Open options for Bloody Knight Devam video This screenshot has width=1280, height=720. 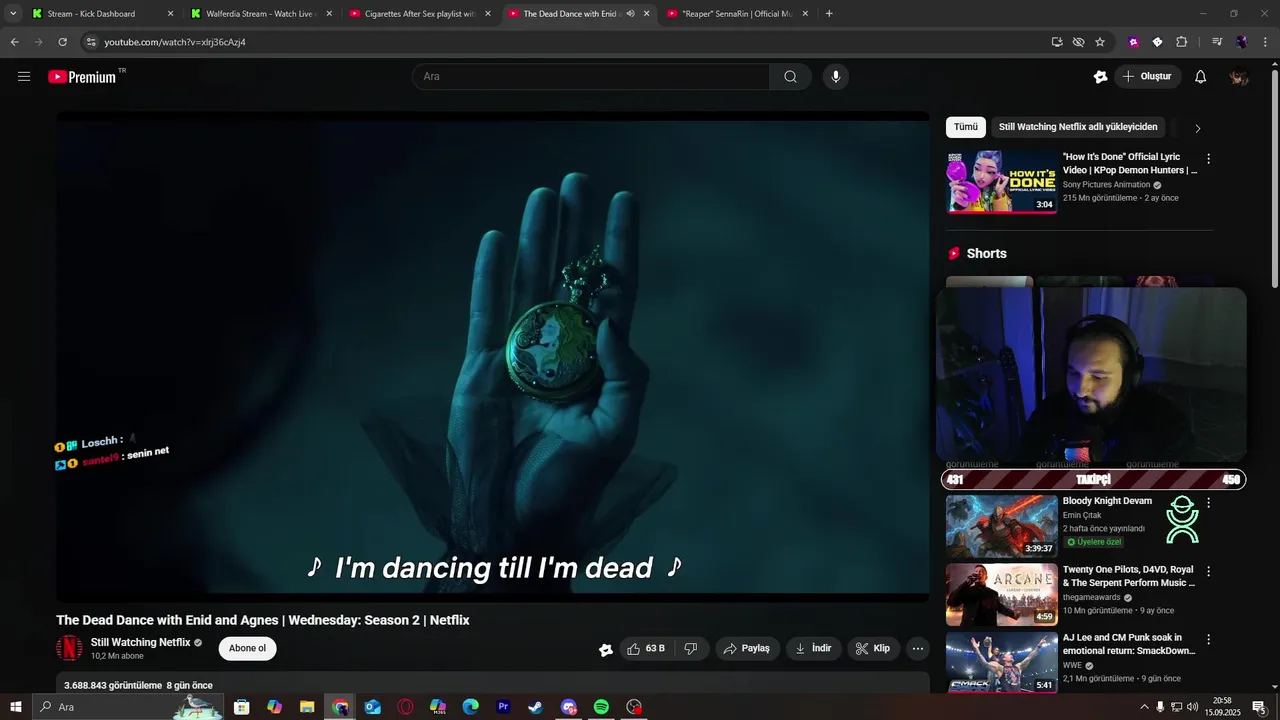click(x=1208, y=503)
